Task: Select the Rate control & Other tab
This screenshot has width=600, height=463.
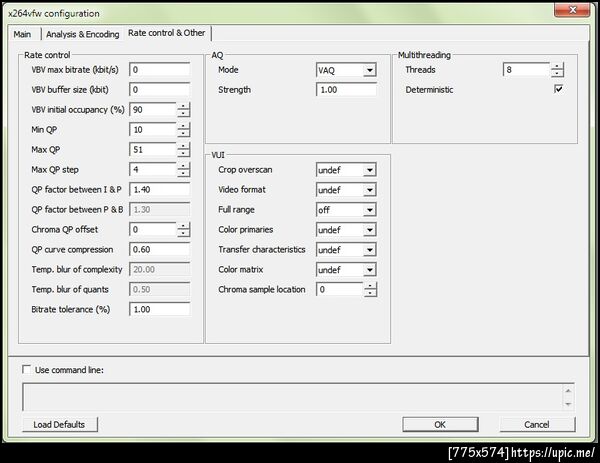Action: 166,33
